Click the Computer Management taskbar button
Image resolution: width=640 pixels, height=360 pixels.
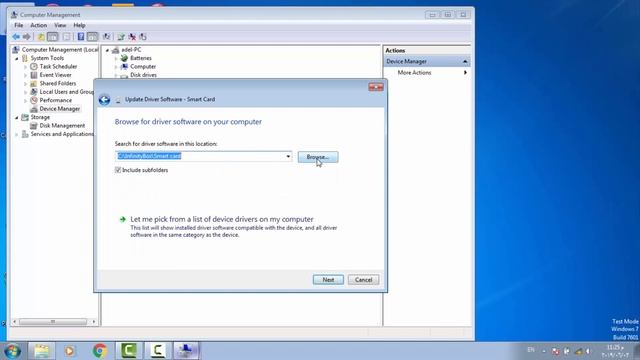(186, 351)
